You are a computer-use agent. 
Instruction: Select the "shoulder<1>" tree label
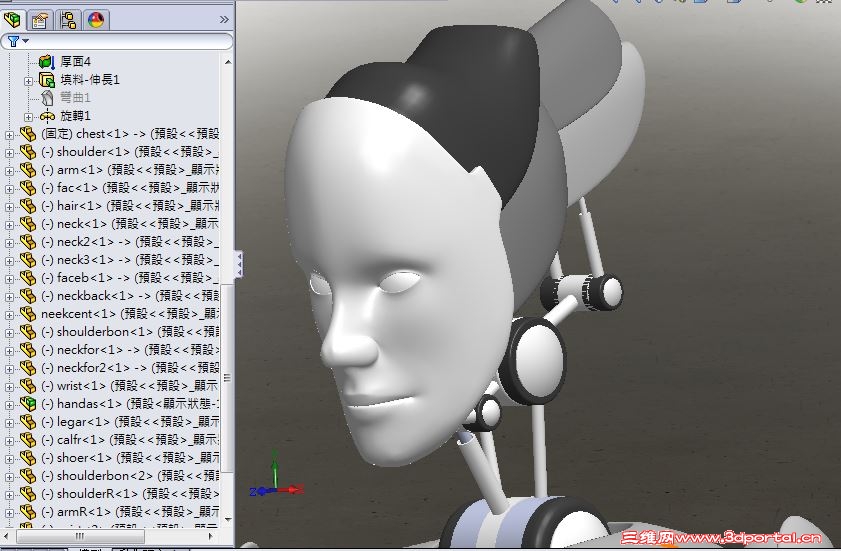point(93,152)
